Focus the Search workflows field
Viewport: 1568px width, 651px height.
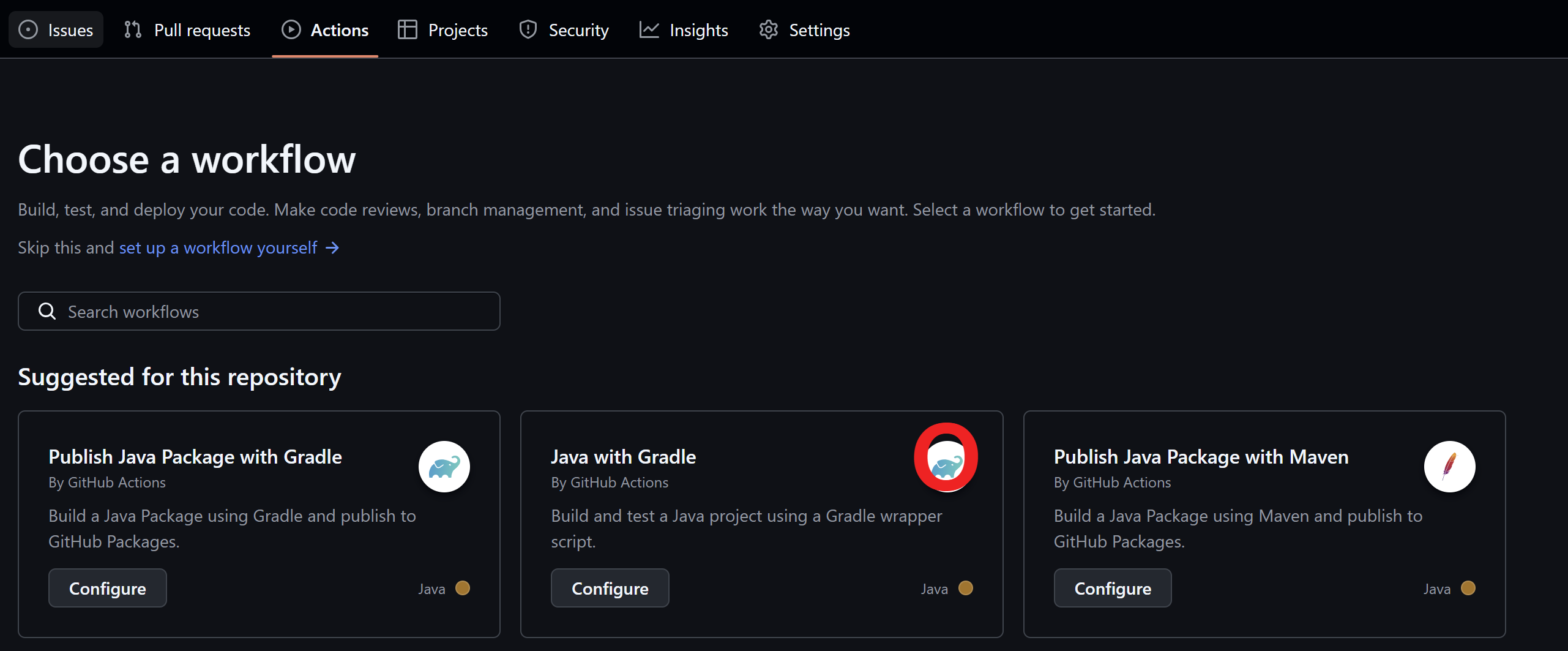(x=259, y=311)
